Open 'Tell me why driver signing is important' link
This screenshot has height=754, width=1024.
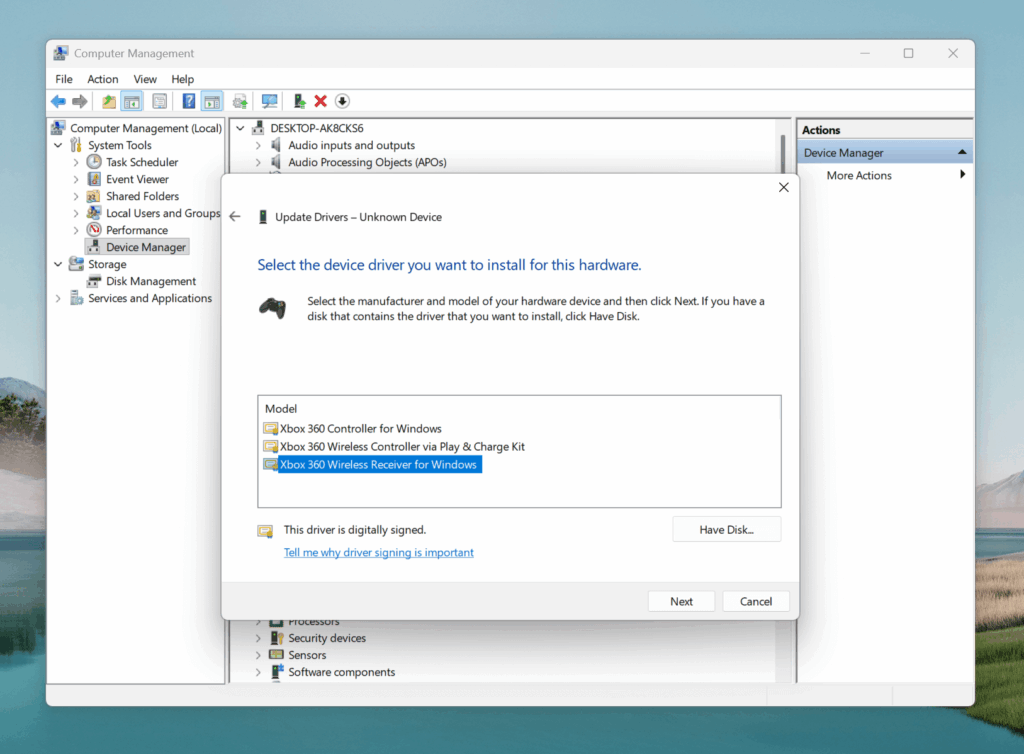pyautogui.click(x=378, y=553)
